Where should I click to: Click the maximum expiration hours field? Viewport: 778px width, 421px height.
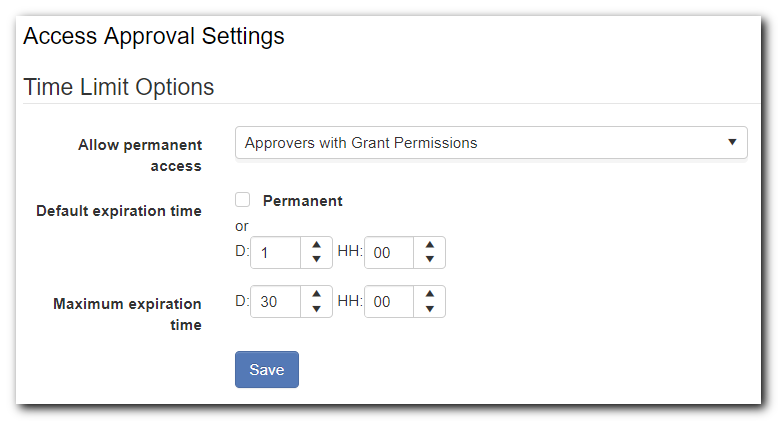pyautogui.click(x=389, y=301)
